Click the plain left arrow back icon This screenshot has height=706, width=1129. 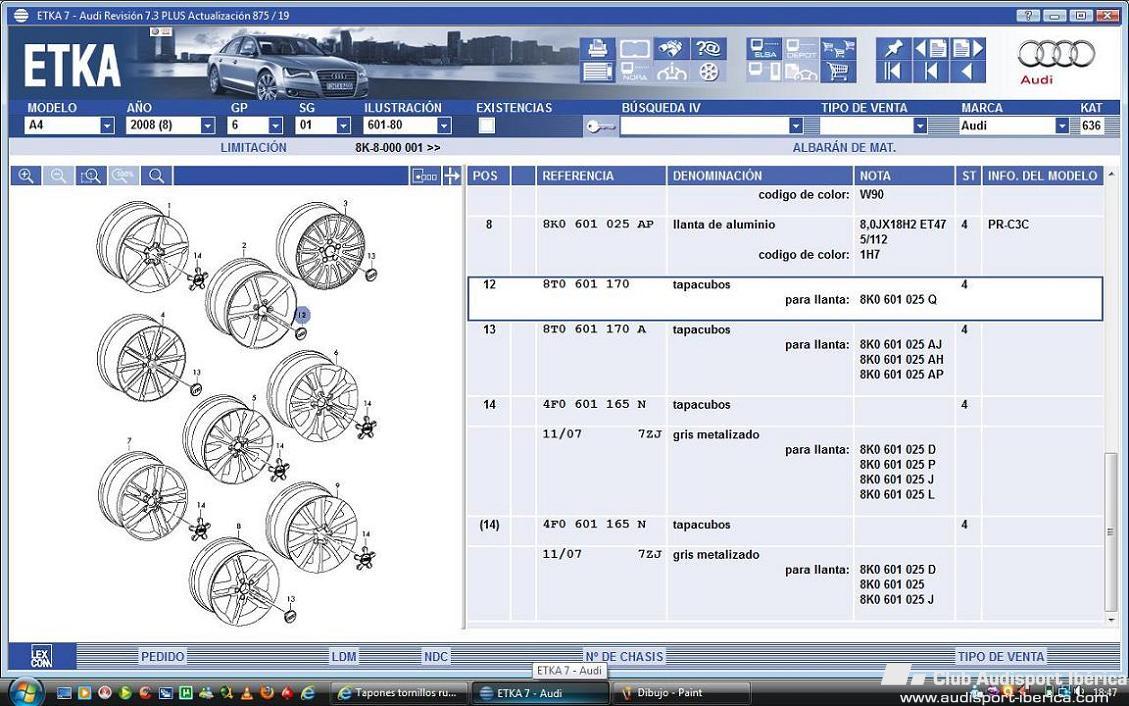[968, 71]
